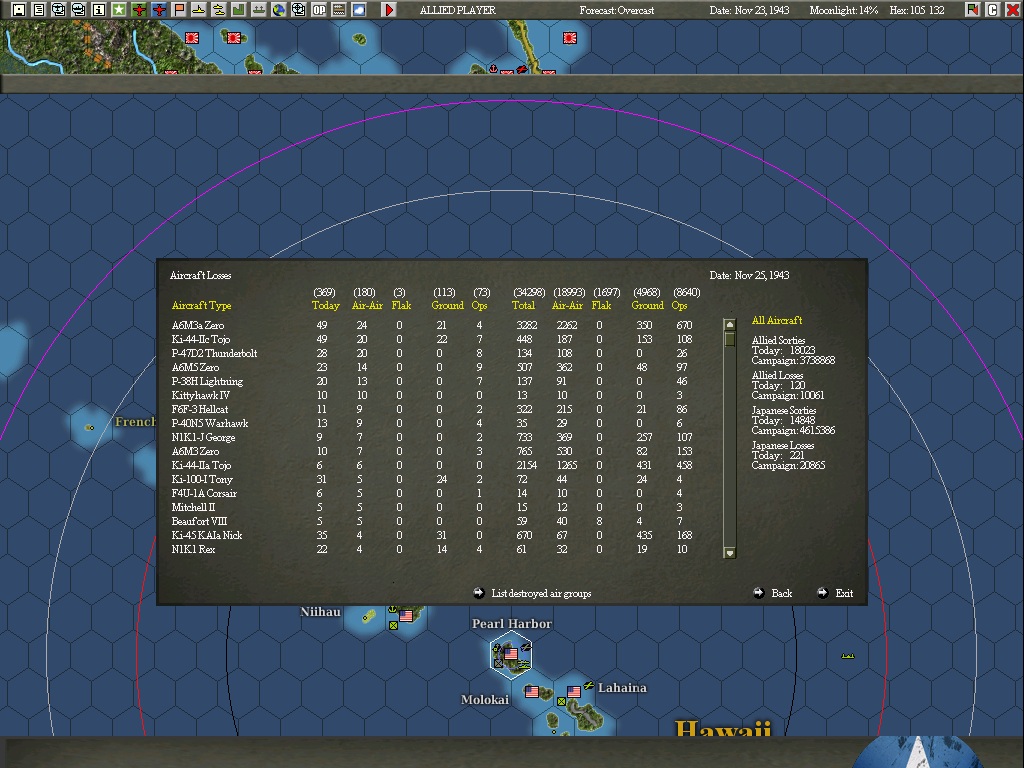Viewport: 1024px width, 768px height.
Task: Select the N1K1 Rex row
Action: click(x=432, y=549)
